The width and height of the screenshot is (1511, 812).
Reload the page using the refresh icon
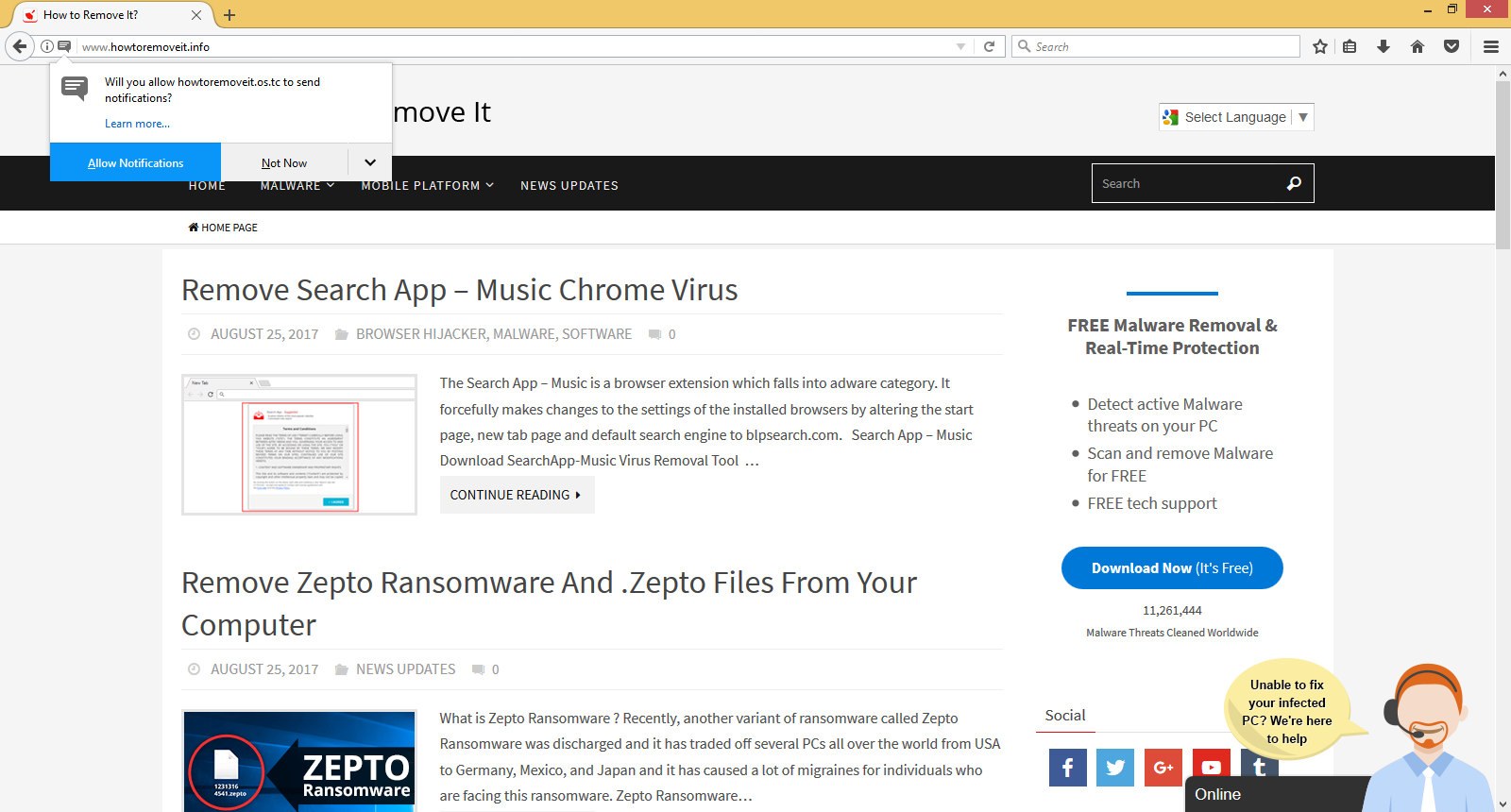tap(989, 46)
